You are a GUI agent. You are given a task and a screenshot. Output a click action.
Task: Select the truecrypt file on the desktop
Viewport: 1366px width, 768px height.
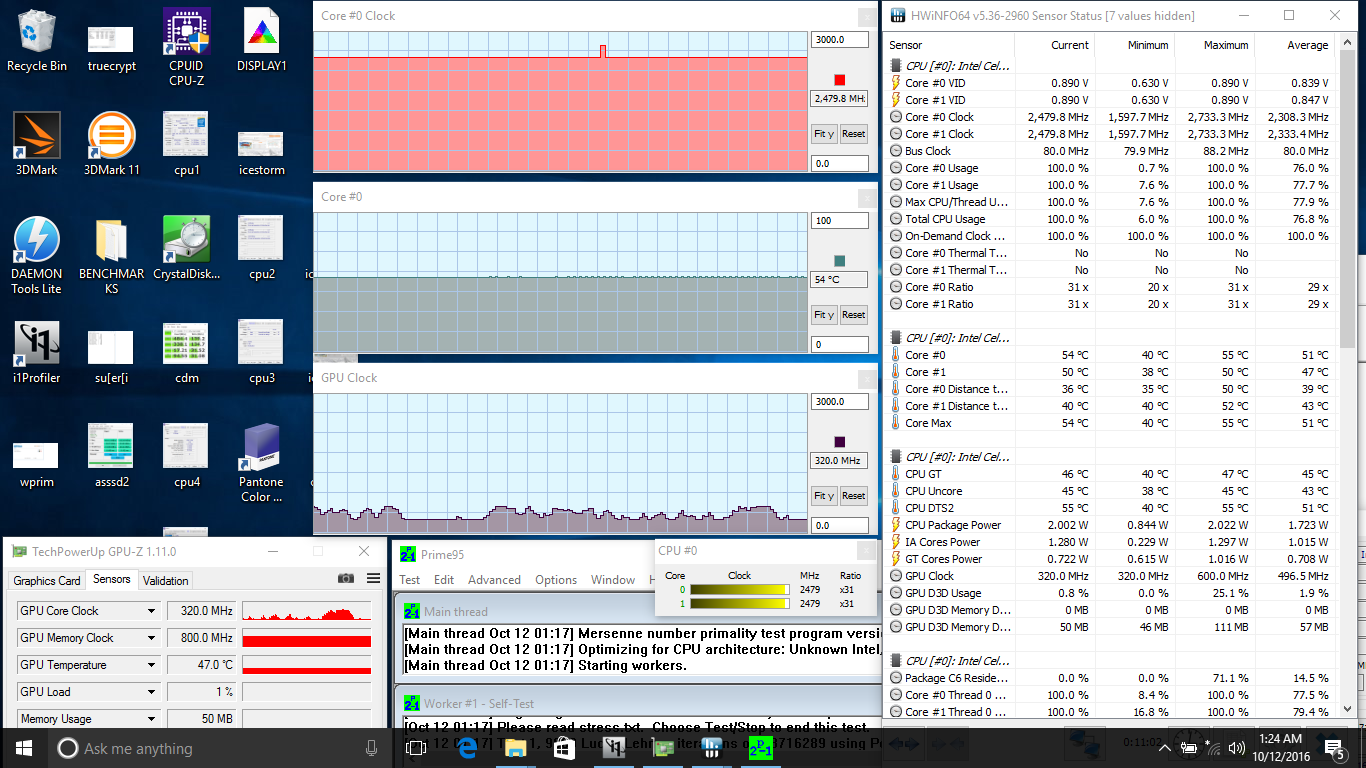tap(112, 47)
